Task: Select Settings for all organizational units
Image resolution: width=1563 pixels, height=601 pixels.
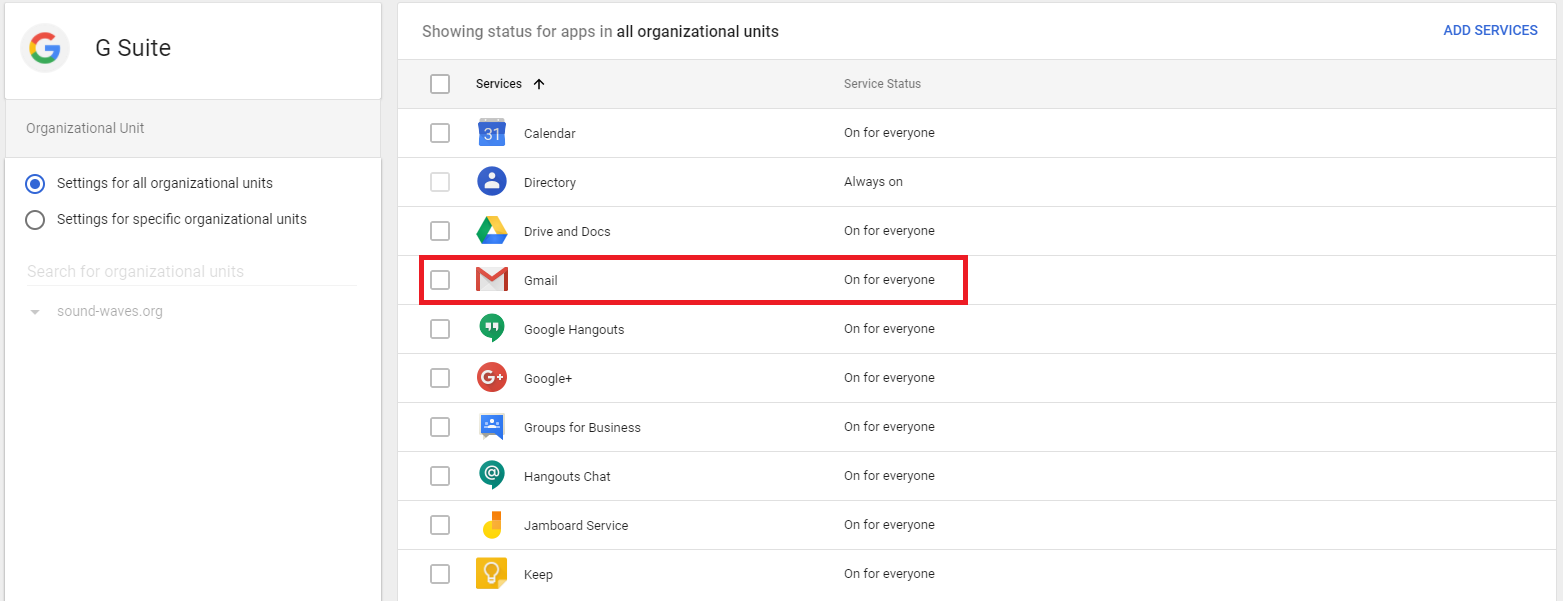Action: pos(35,184)
